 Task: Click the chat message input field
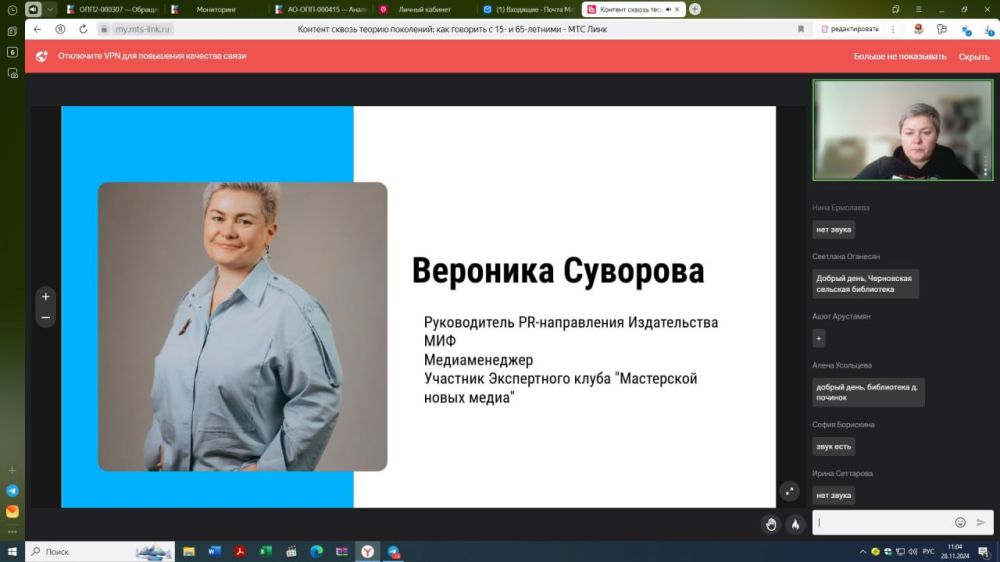[x=883, y=522]
